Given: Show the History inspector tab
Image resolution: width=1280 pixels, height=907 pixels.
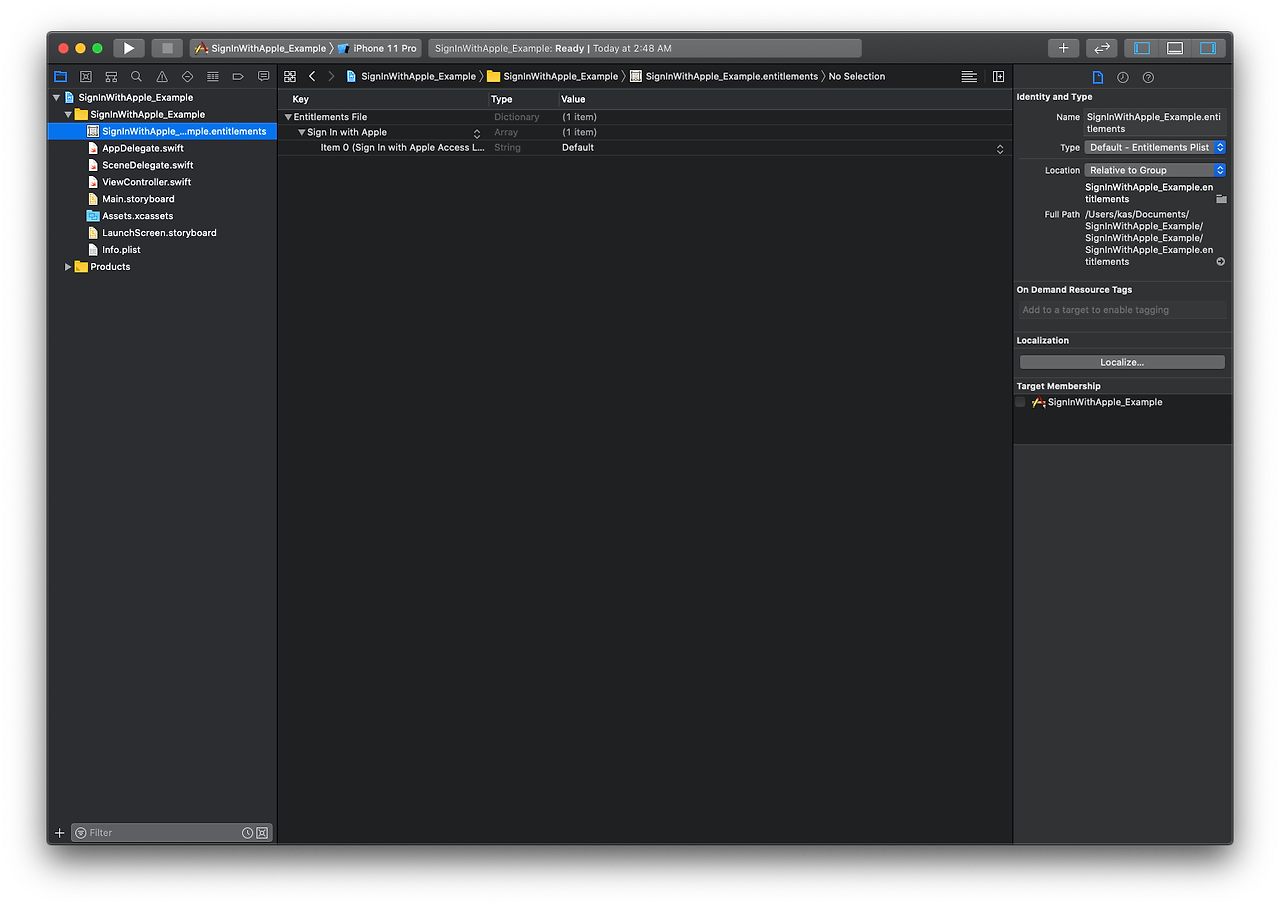Looking at the screenshot, I should (x=1123, y=77).
